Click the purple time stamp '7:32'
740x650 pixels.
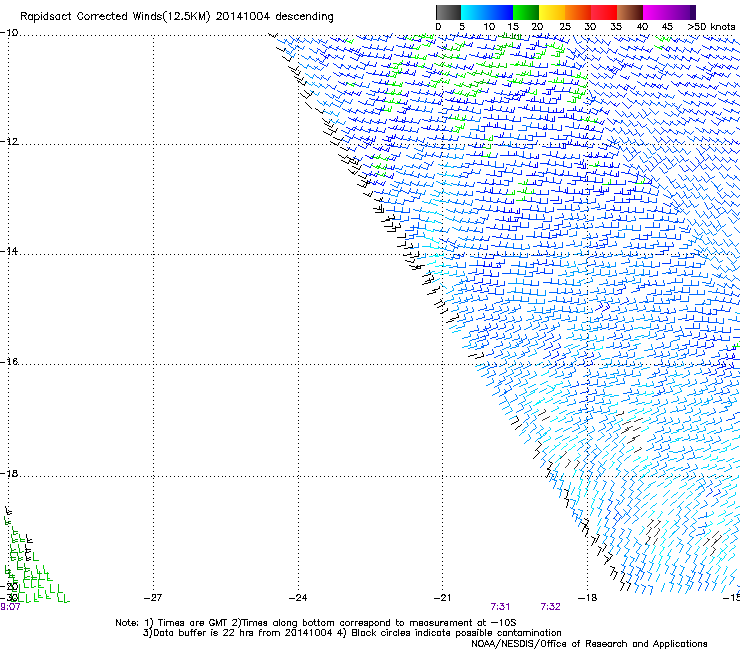coord(550,607)
